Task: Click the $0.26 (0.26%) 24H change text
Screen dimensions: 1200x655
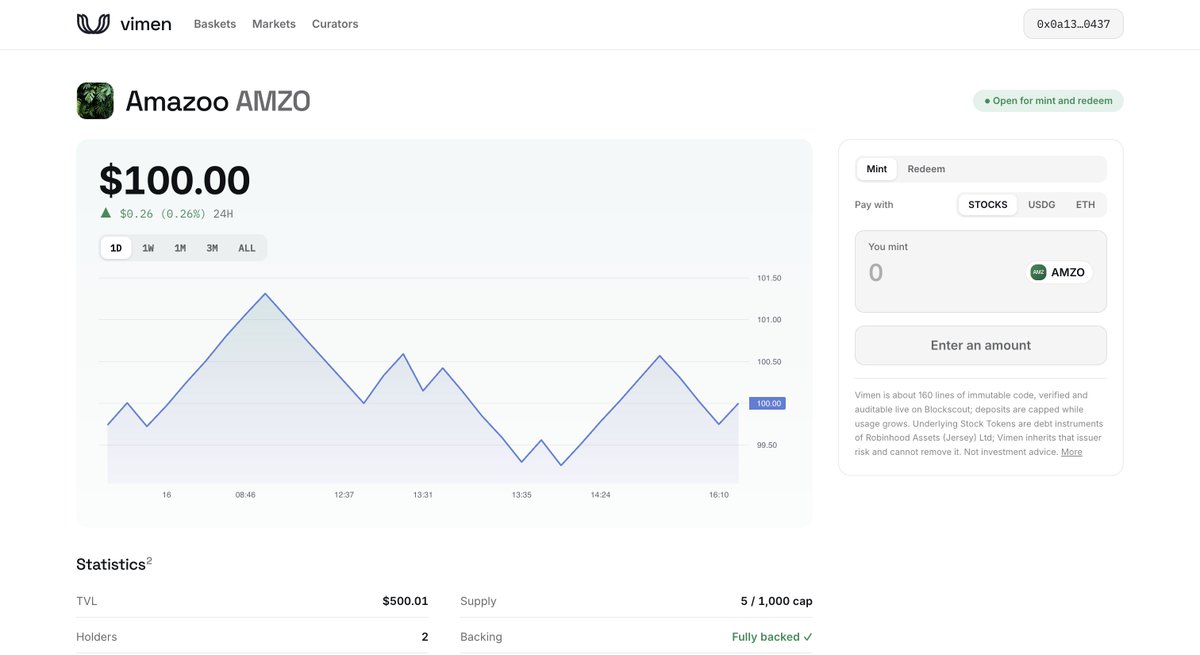Action: click(176, 213)
